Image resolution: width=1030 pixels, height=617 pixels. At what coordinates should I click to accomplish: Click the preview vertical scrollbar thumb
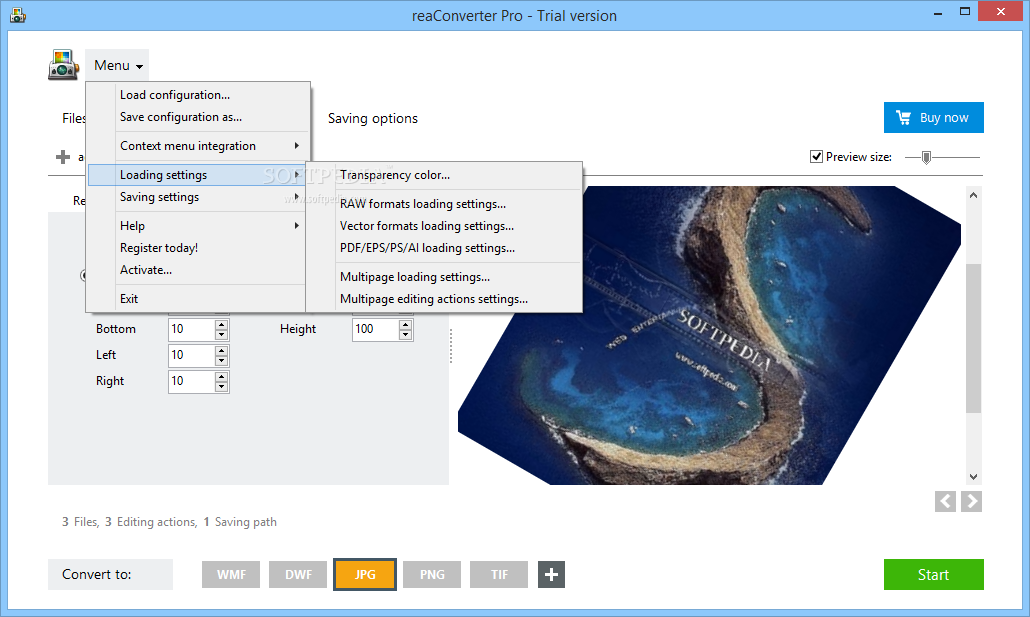(x=974, y=338)
